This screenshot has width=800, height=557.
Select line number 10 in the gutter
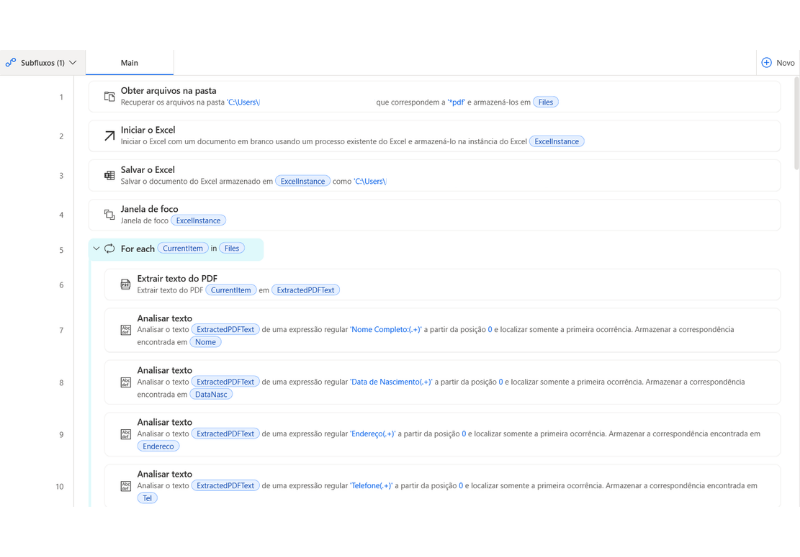click(60, 487)
